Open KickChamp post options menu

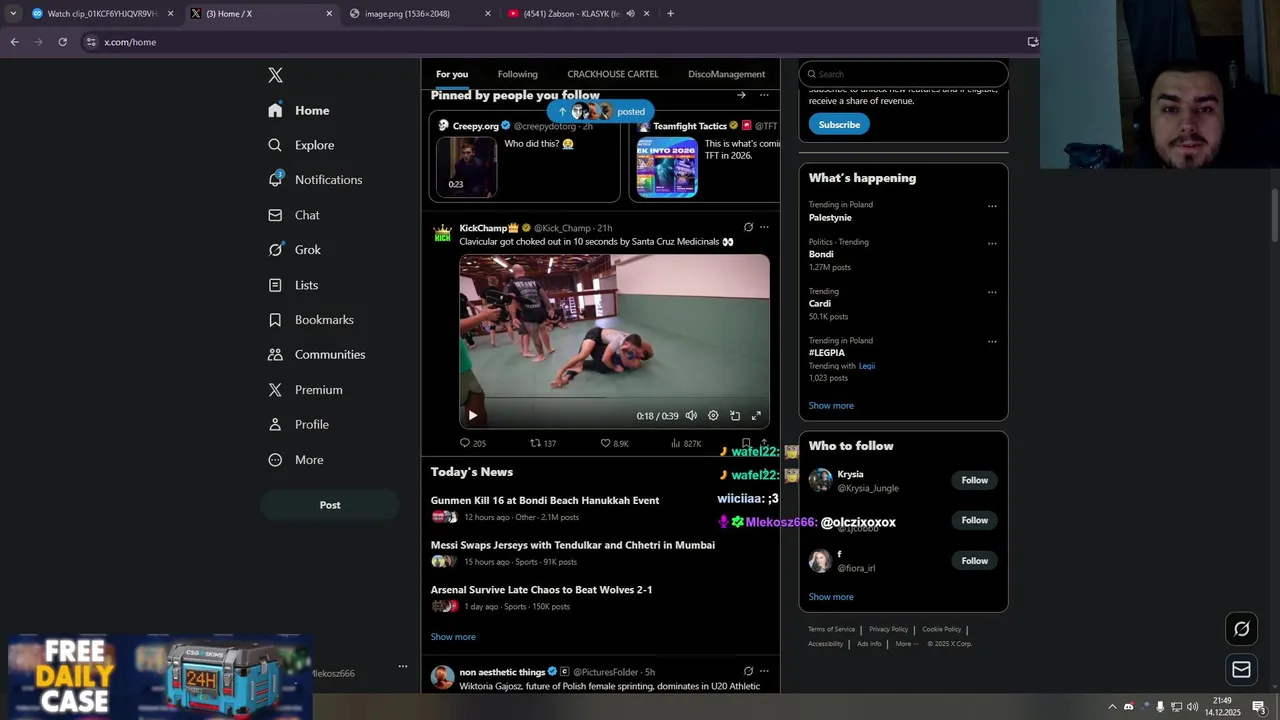[764, 227]
